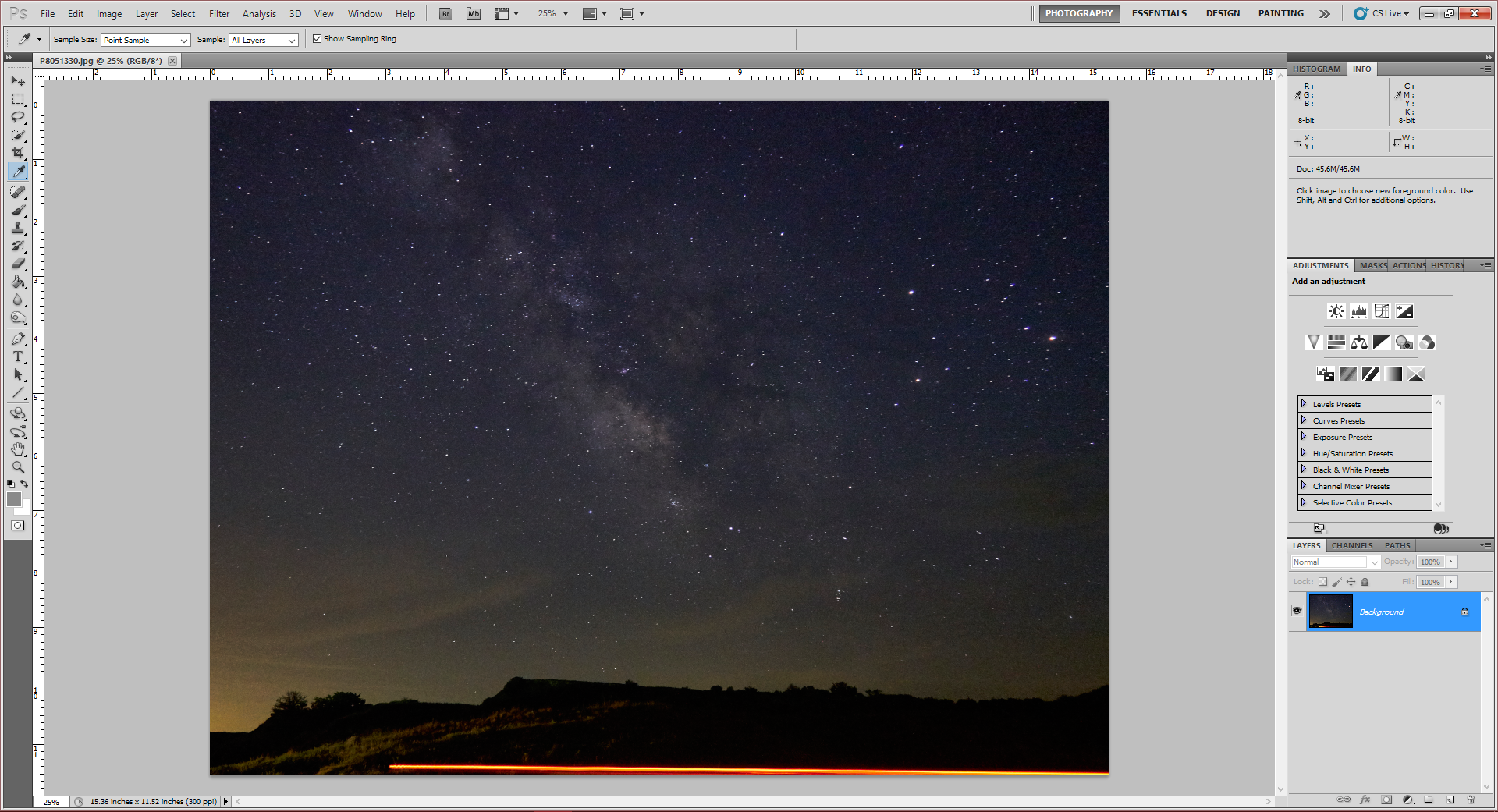This screenshot has width=1498, height=812.
Task: Expand Levels Presets
Action: tap(1304, 404)
